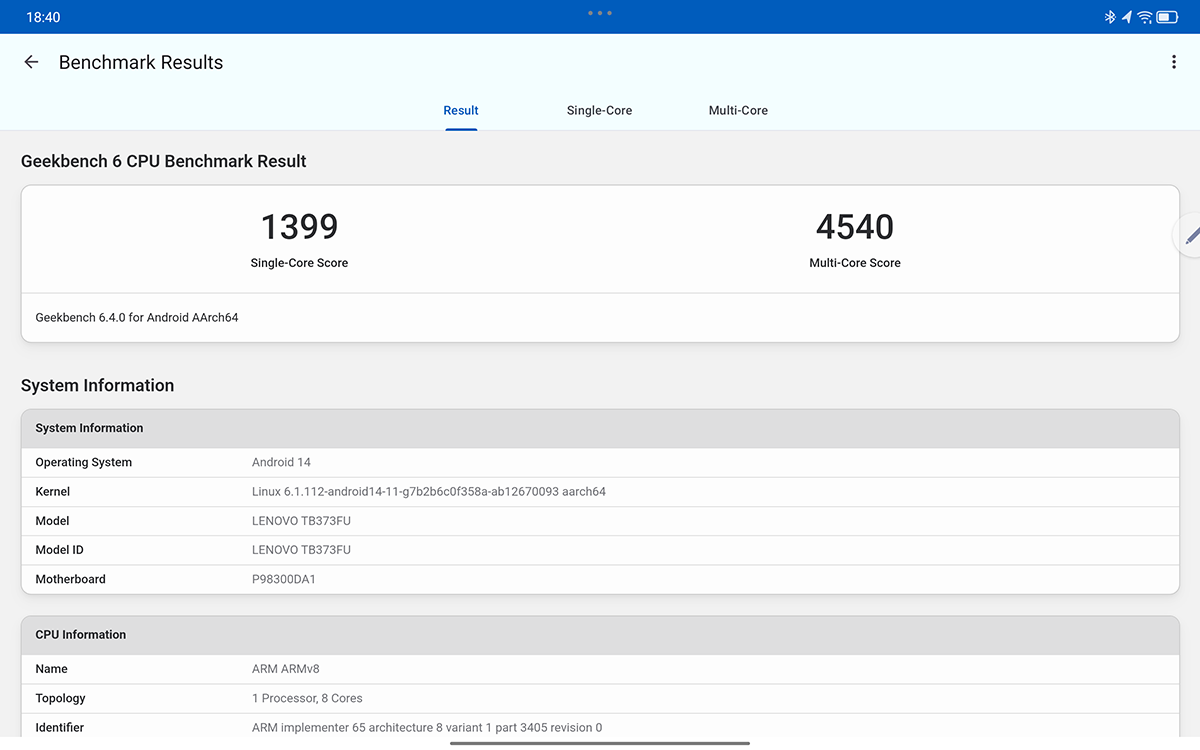Tap the CPU Topology row
This screenshot has width=1200, height=750.
click(x=600, y=698)
